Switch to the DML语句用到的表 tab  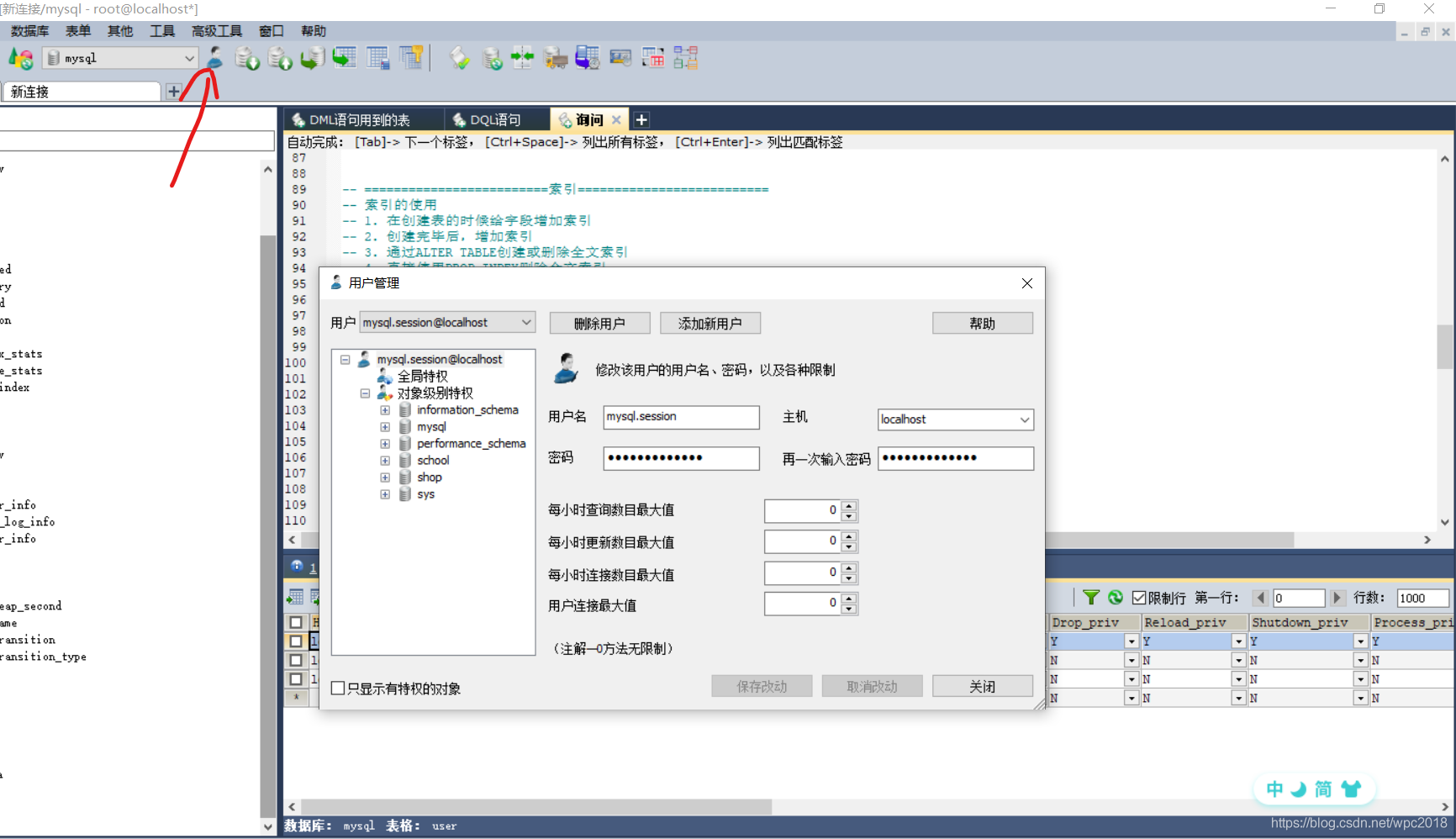[359, 120]
